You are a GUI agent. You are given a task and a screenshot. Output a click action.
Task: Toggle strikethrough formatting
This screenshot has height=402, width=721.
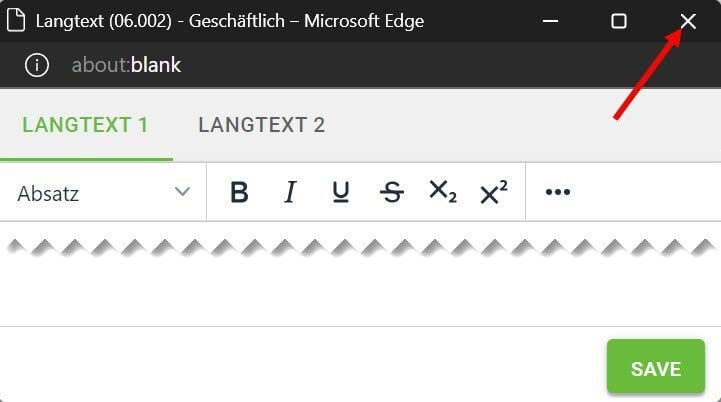[392, 192]
